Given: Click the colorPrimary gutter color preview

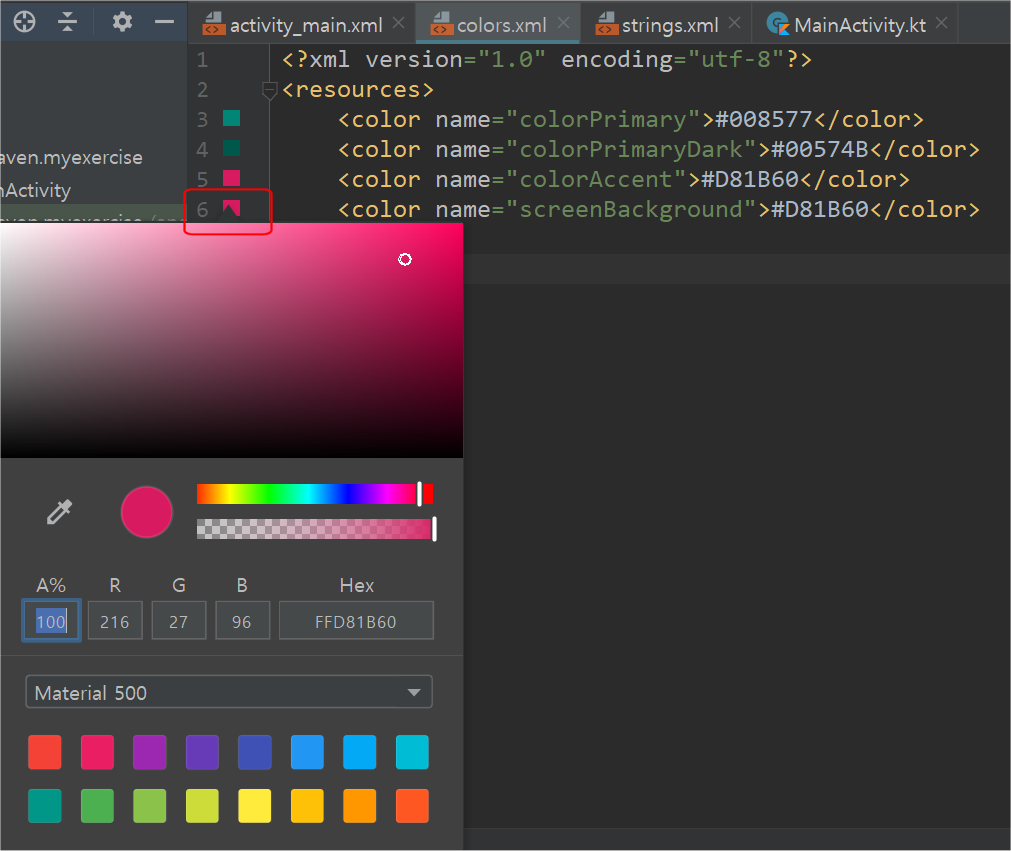Looking at the screenshot, I should click(x=232, y=118).
